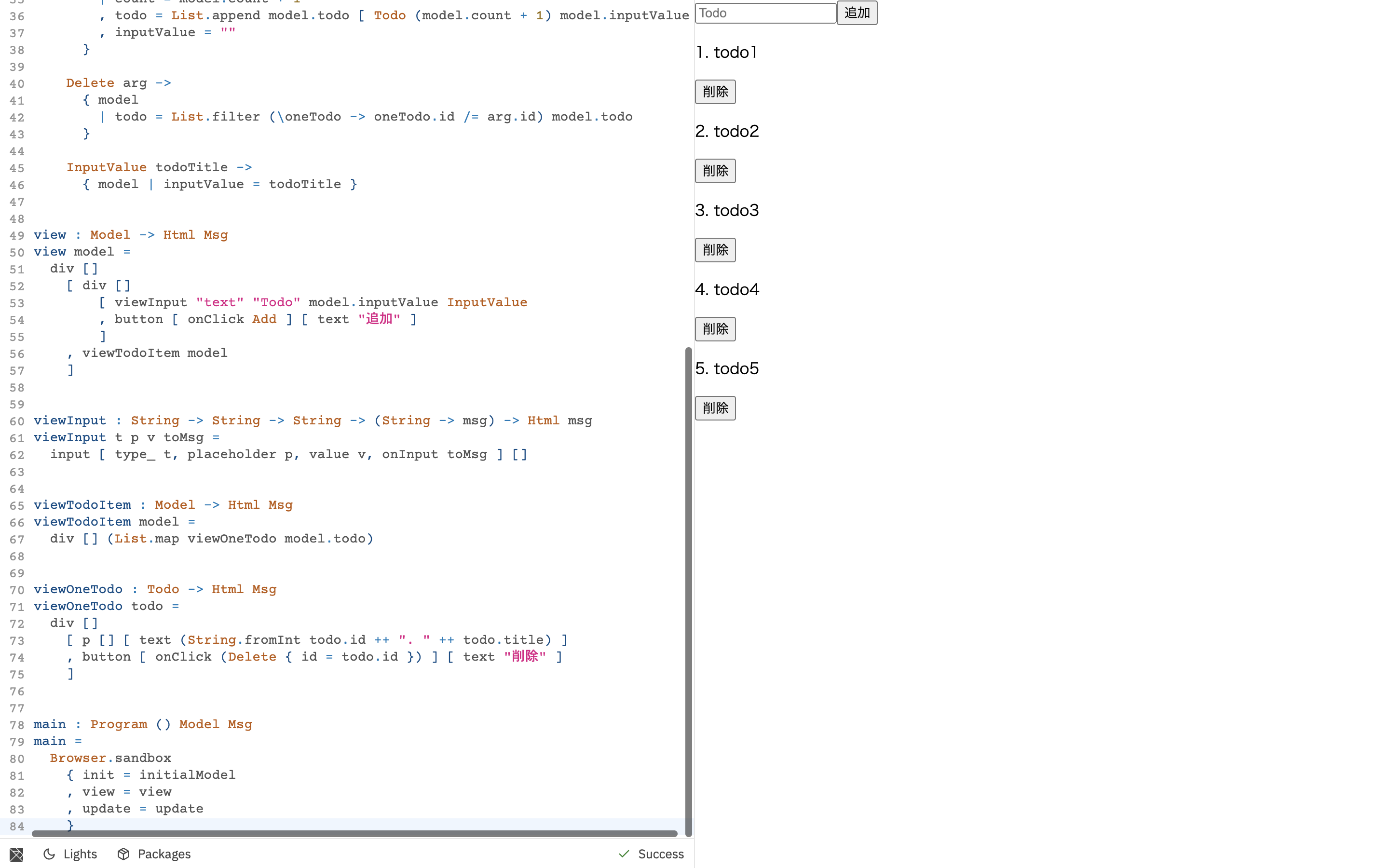Click the editor vertical scrollbar
Image resolution: width=1389 pixels, height=868 pixels.
pyautogui.click(x=688, y=591)
